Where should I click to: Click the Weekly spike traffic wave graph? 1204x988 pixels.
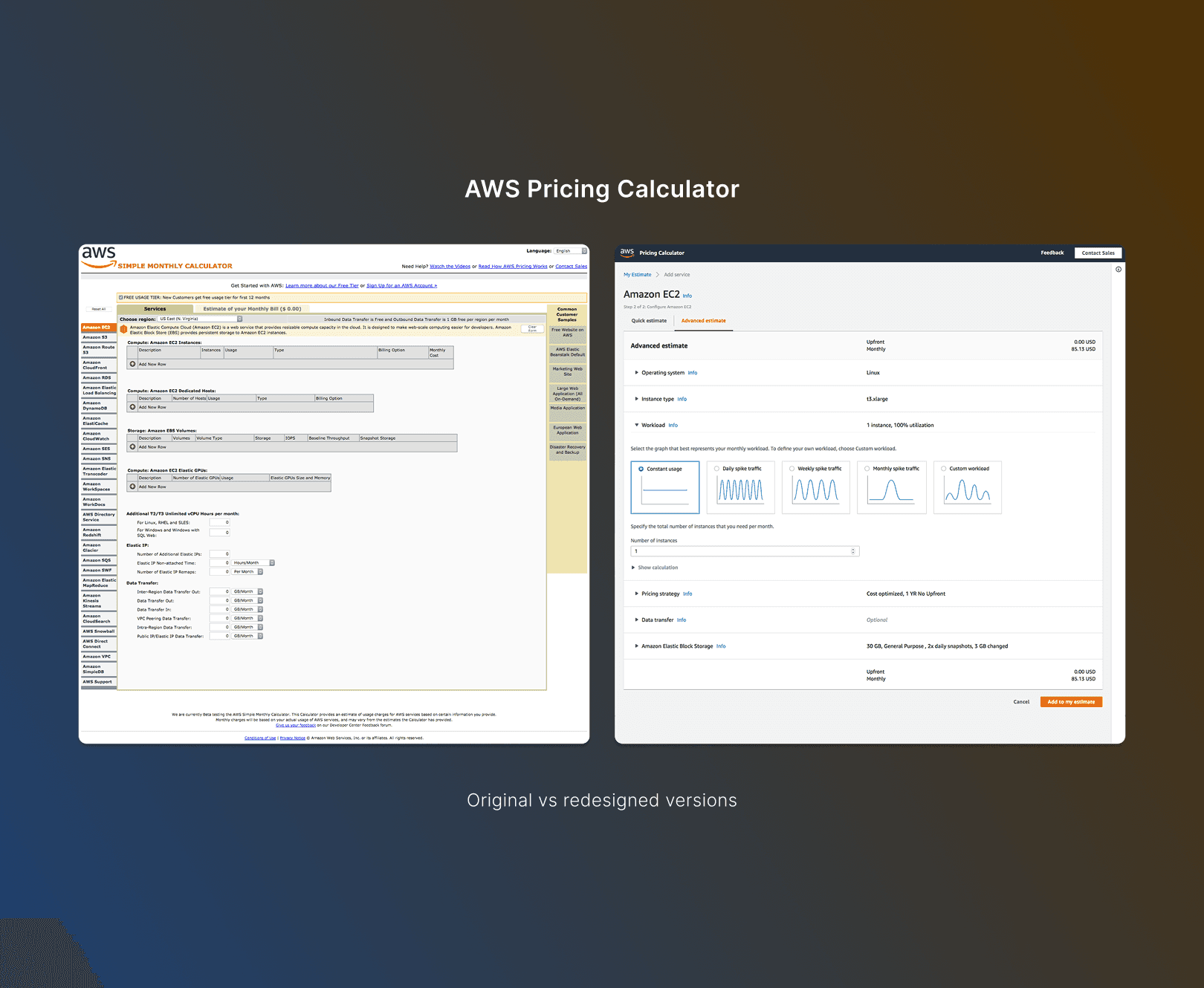[815, 490]
